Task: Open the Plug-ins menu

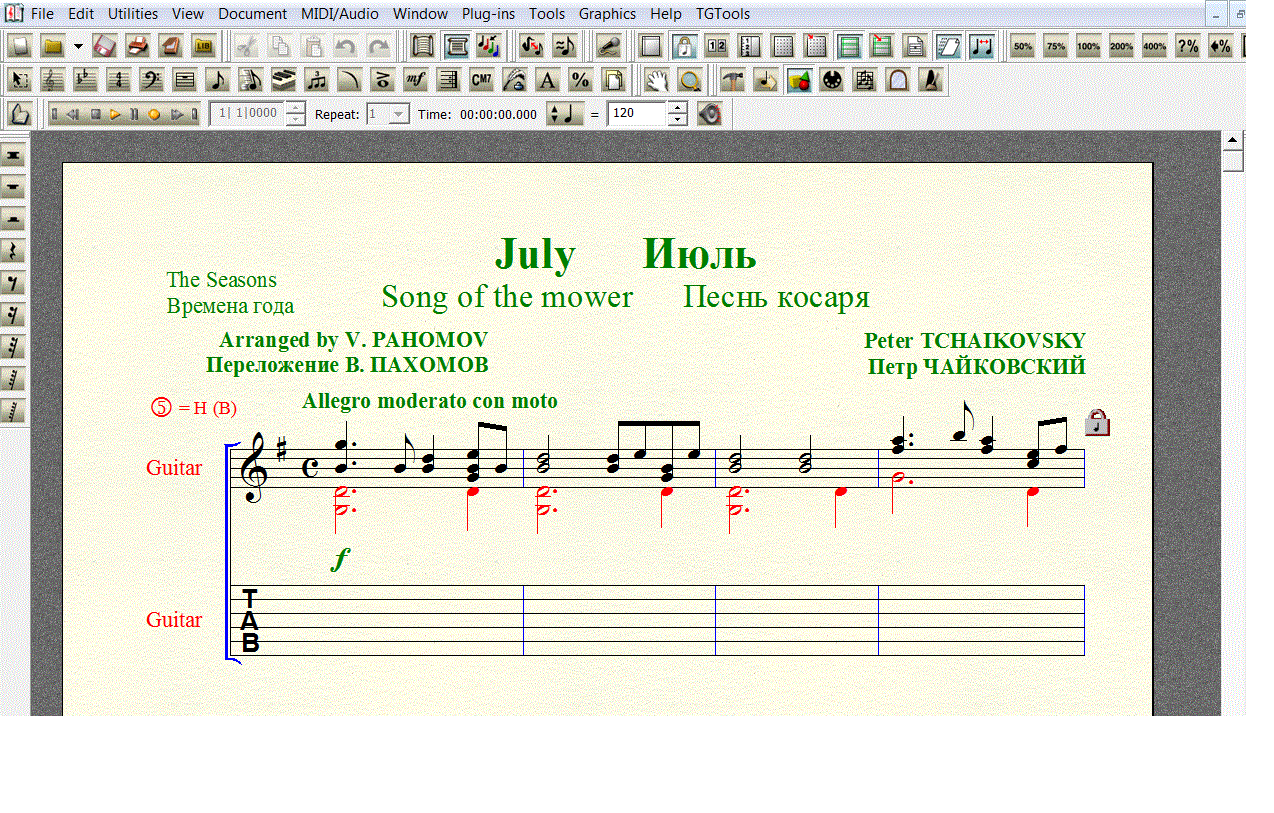Action: tap(488, 14)
